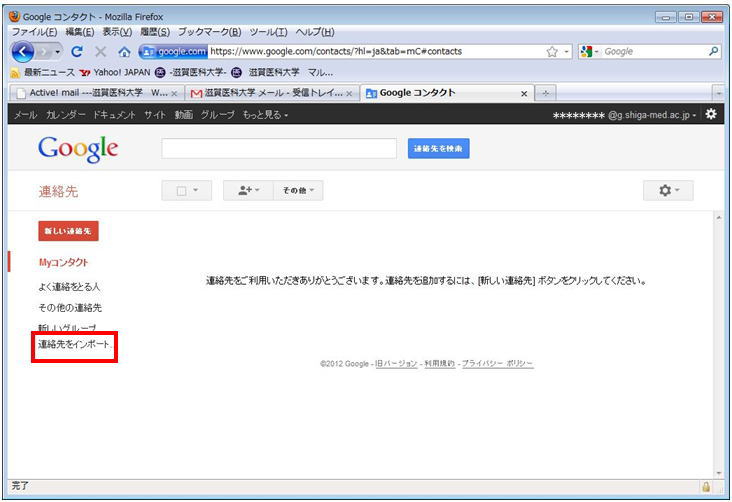
Task: Open the history dropdown next to navigation arrows
Action: (x=57, y=51)
